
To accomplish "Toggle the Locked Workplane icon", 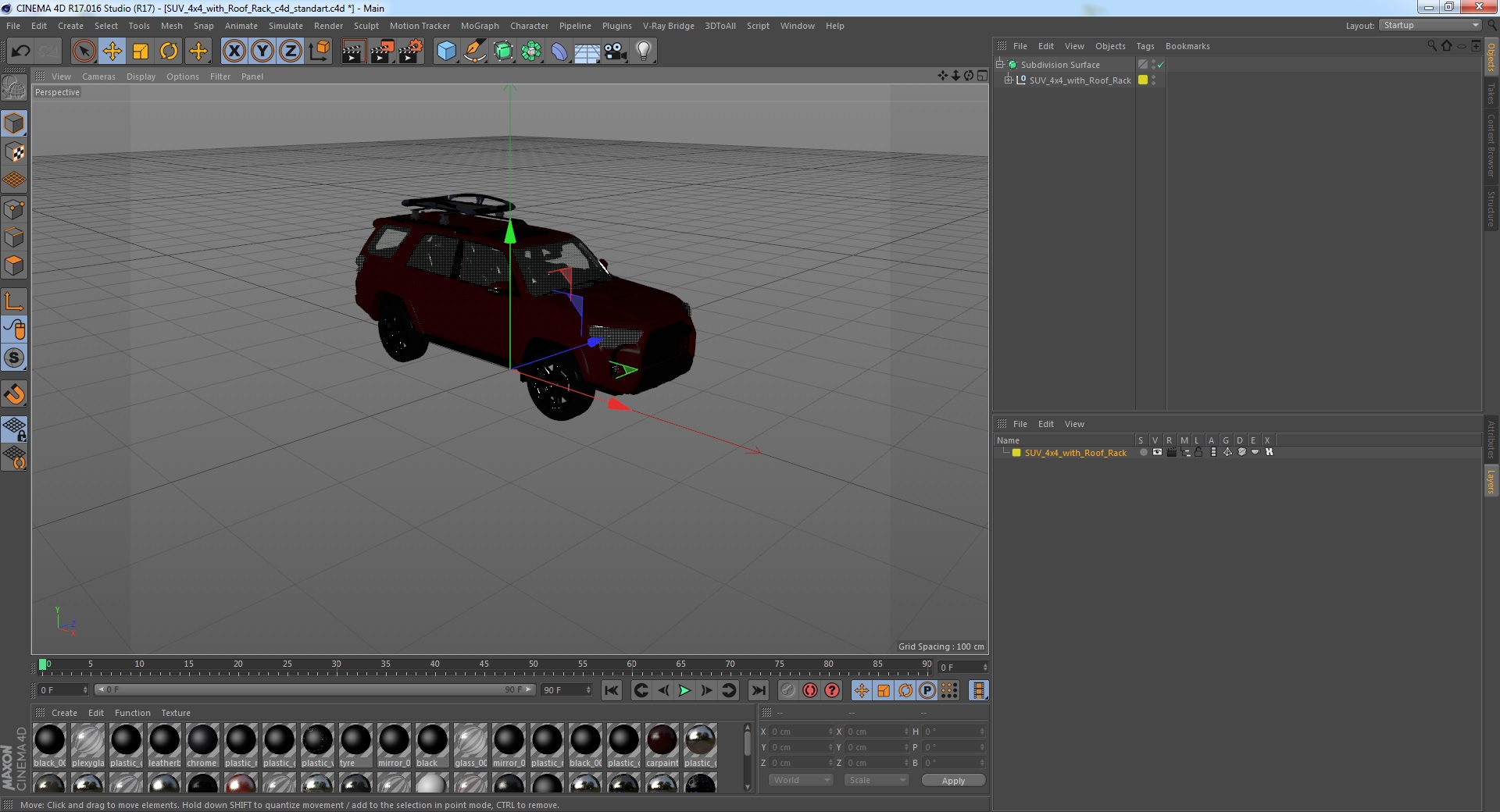I will point(14,429).
